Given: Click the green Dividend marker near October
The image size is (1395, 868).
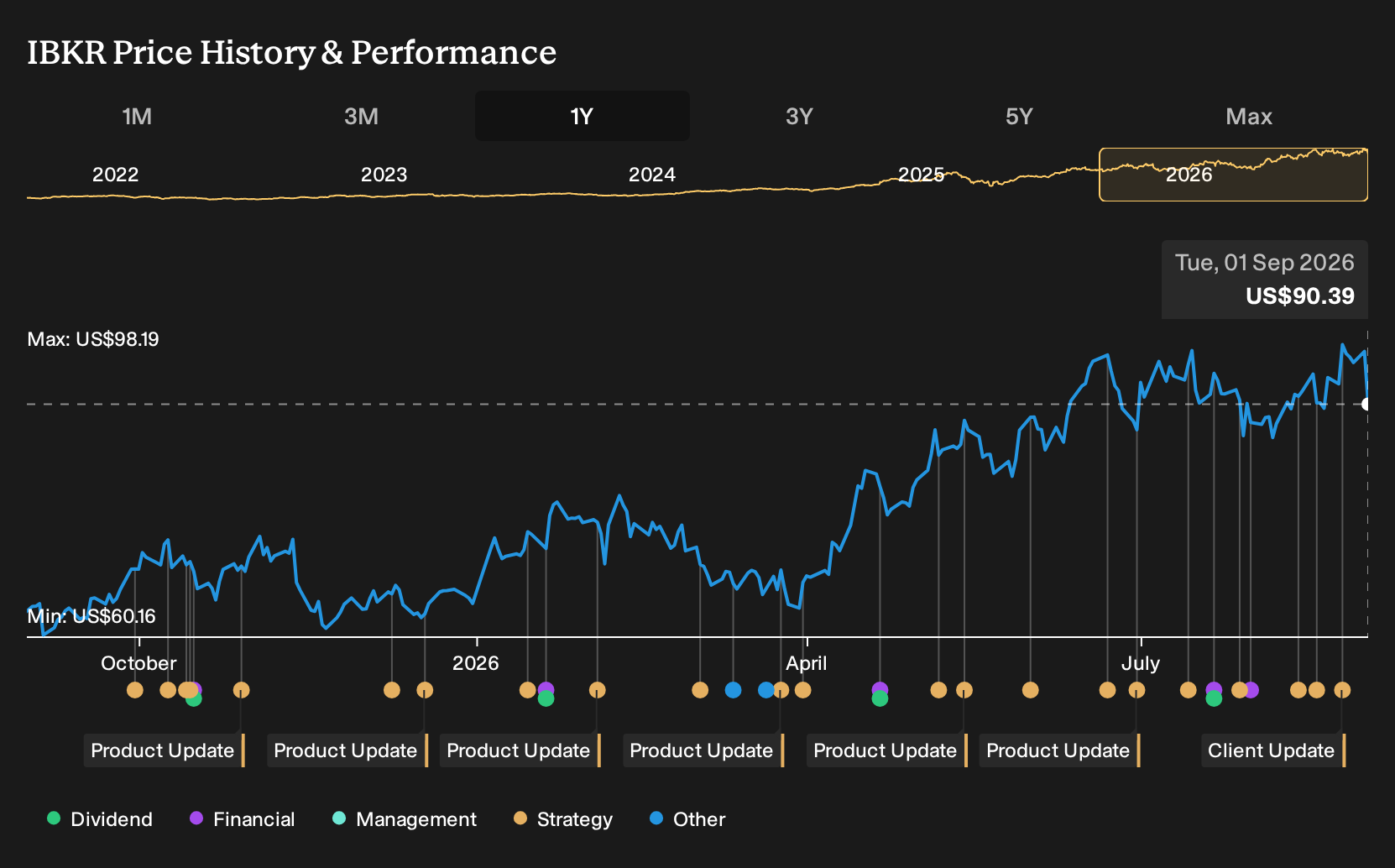Looking at the screenshot, I should point(194,698).
